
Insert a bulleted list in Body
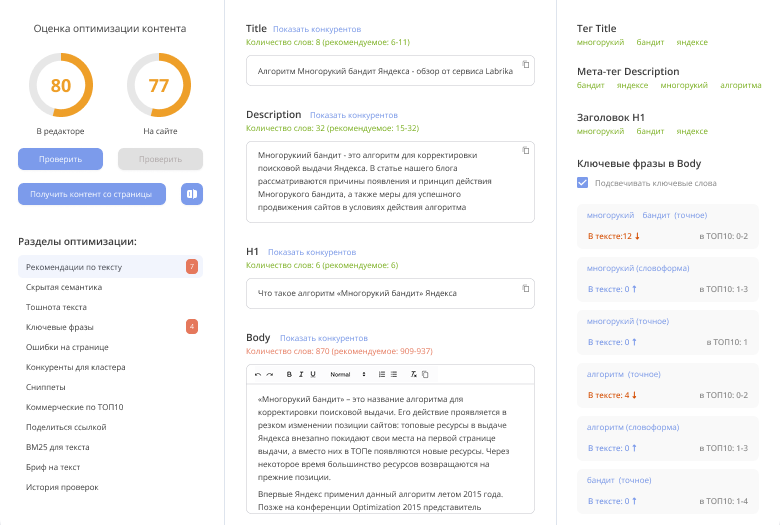pos(394,374)
